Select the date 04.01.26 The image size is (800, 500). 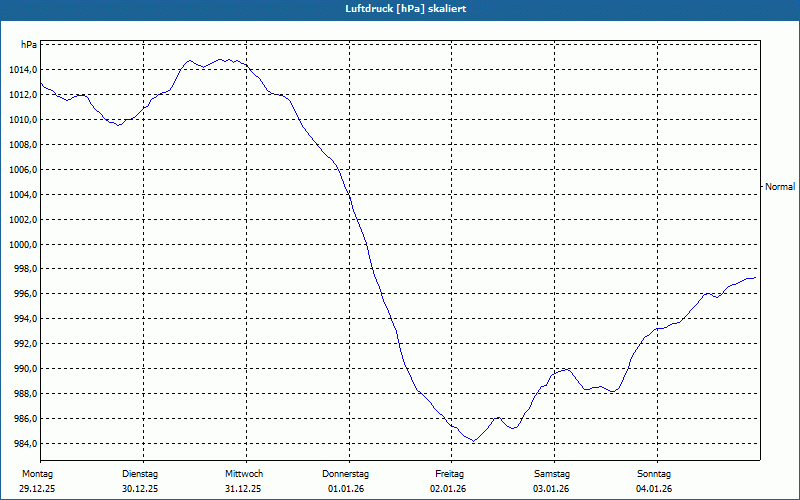(654, 489)
